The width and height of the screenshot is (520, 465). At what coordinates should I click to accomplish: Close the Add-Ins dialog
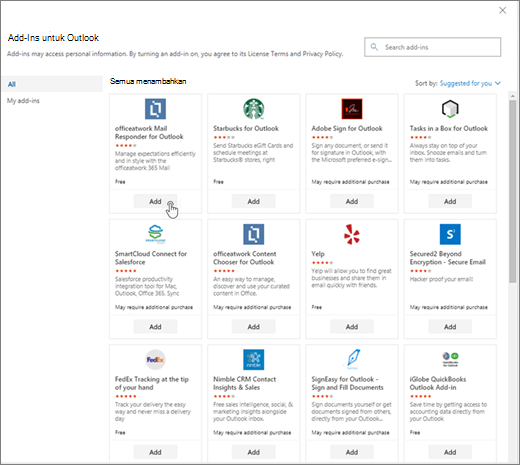(x=502, y=11)
